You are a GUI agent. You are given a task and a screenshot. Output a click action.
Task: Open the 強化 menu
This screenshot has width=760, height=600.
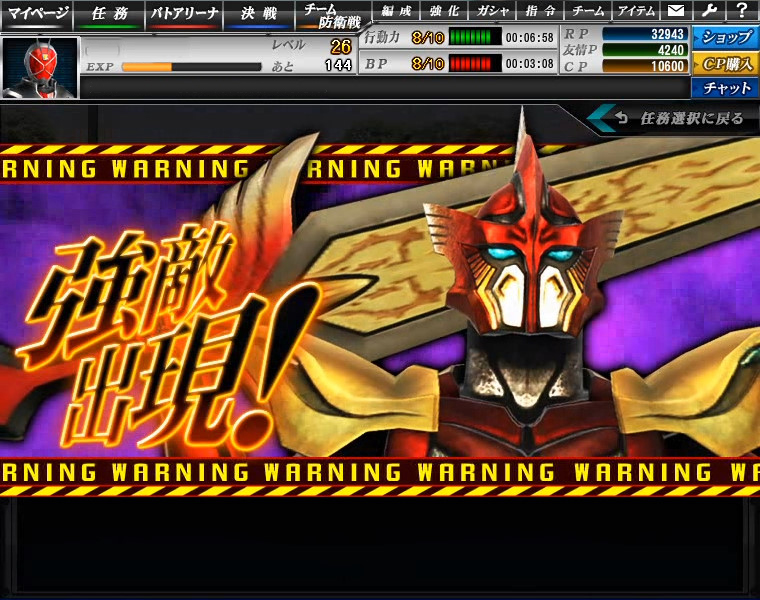[444, 11]
